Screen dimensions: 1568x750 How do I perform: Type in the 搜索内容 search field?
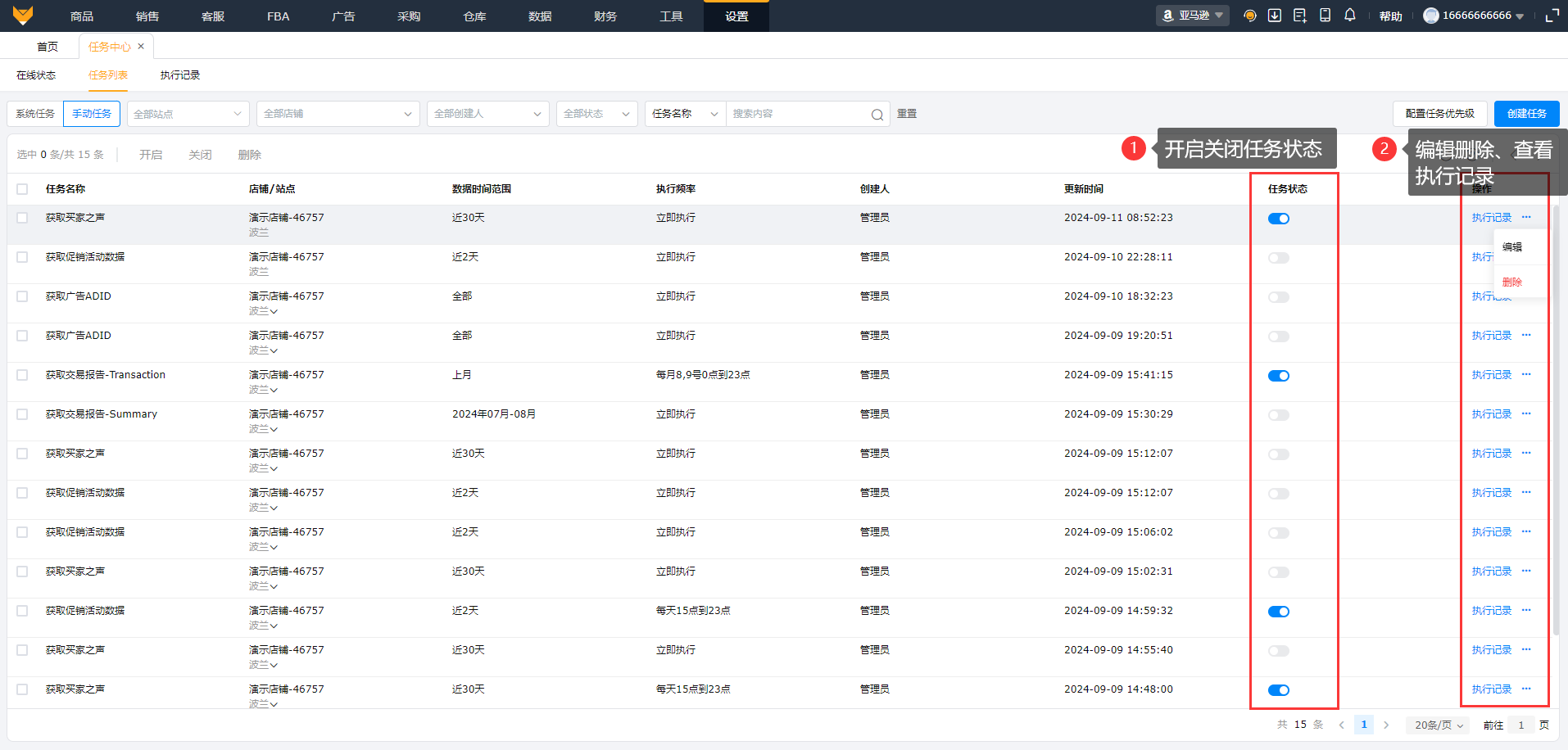[x=795, y=114]
